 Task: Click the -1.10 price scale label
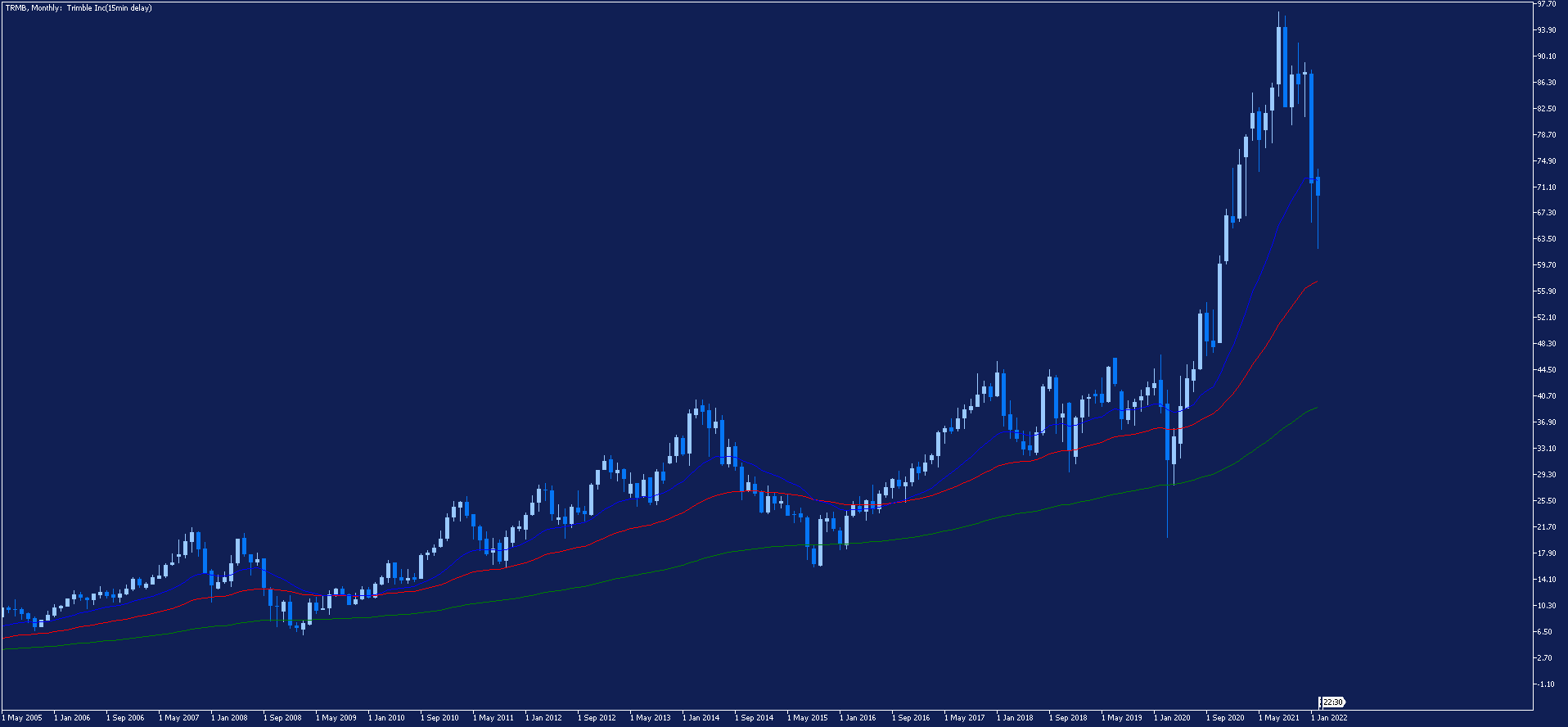tap(1547, 684)
